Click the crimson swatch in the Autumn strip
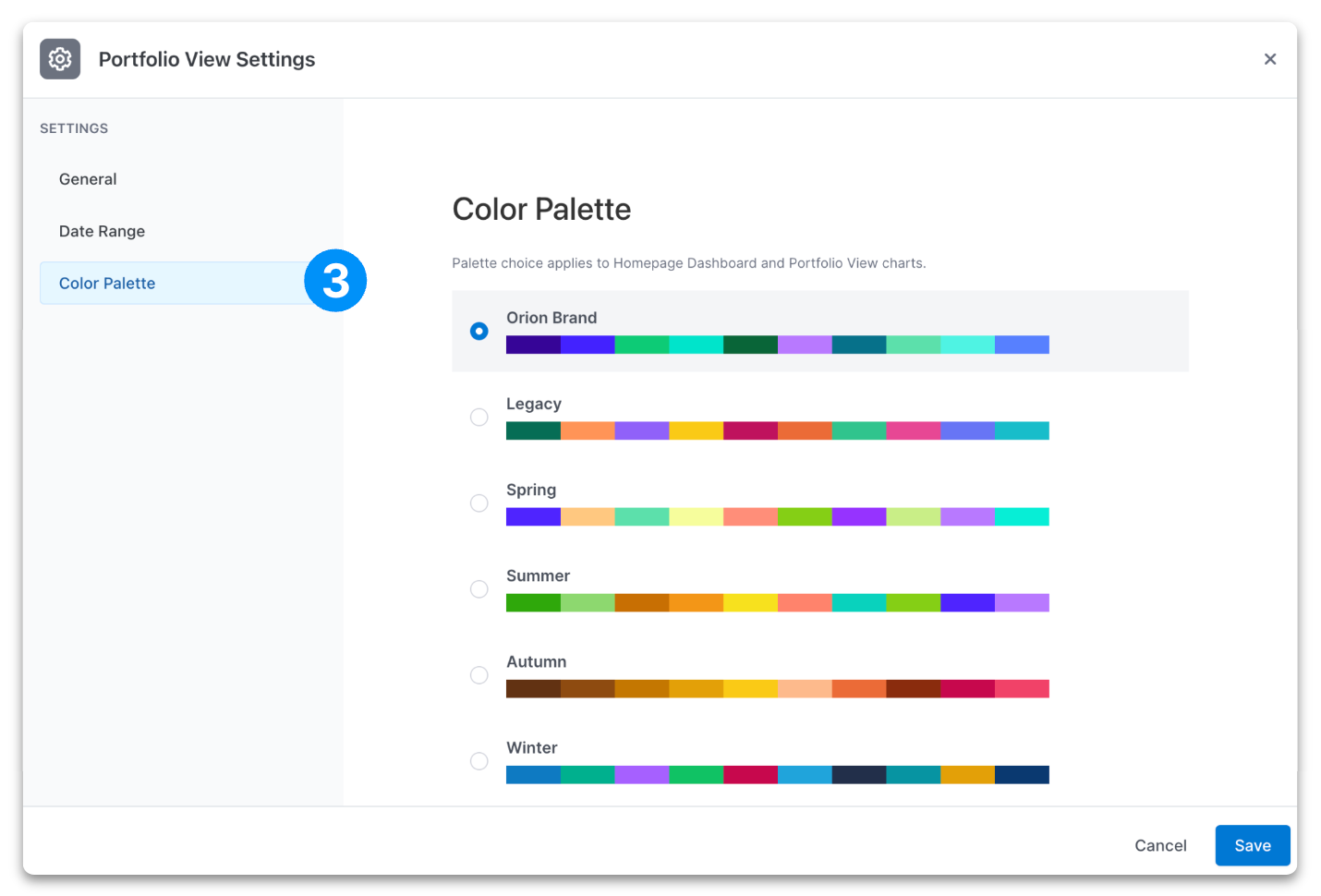The width and height of the screenshot is (1321, 896). 967,688
